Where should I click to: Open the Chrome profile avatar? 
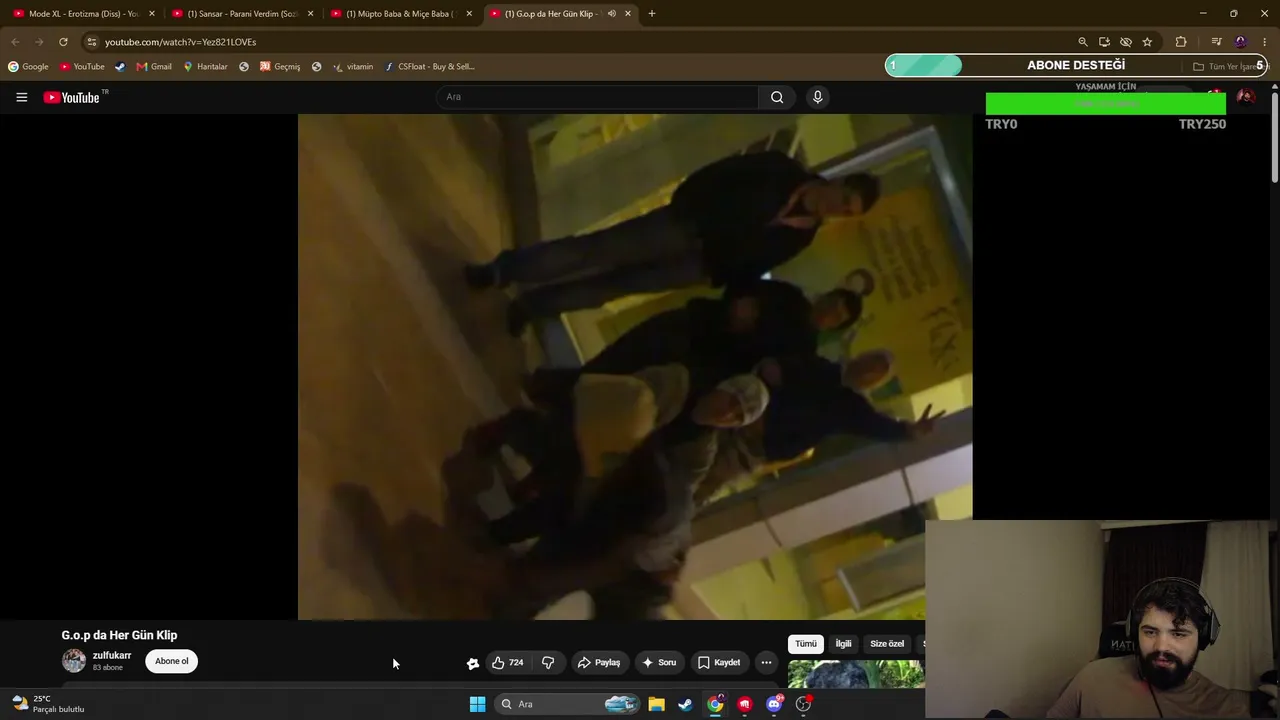(1241, 42)
